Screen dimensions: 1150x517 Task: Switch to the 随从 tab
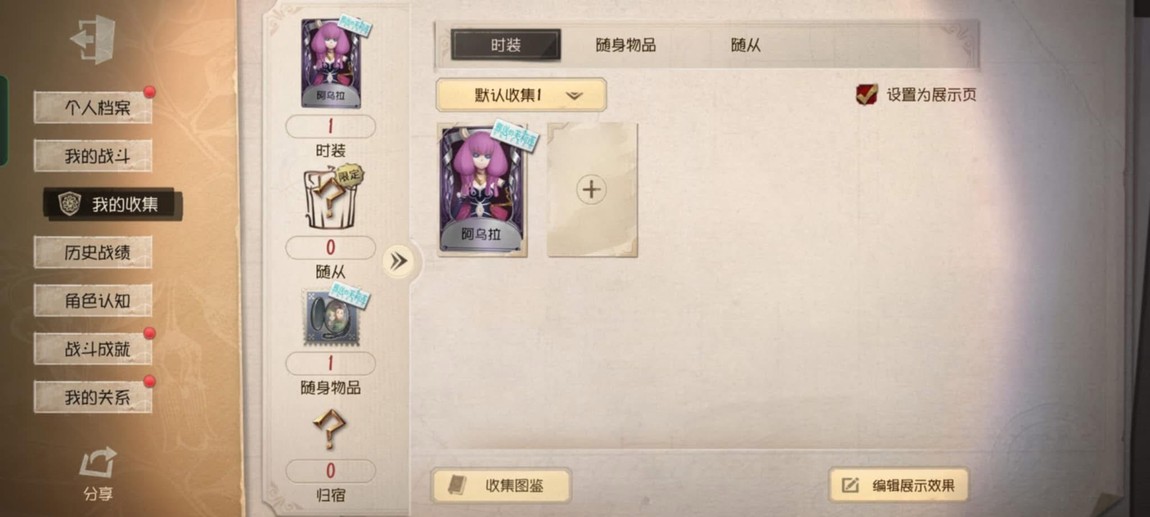coord(745,45)
